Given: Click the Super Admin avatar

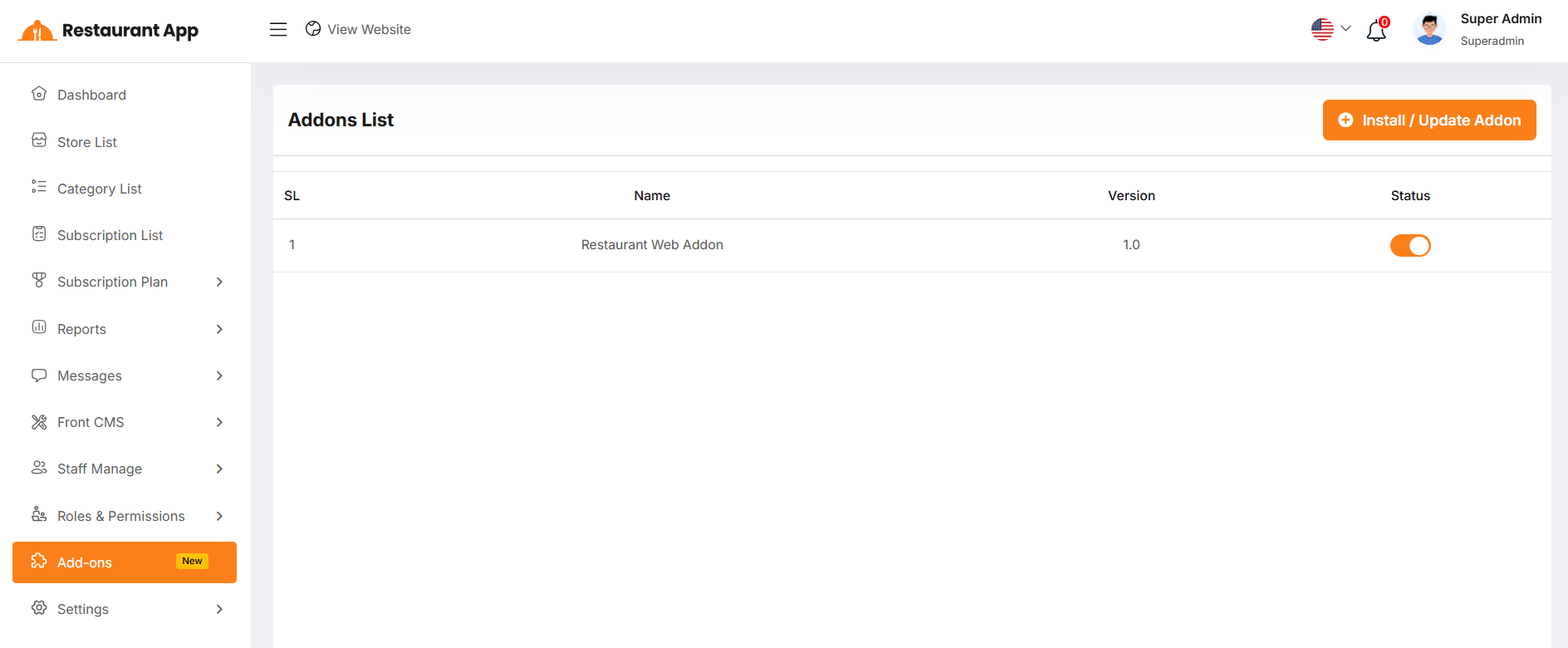Looking at the screenshot, I should point(1429,30).
